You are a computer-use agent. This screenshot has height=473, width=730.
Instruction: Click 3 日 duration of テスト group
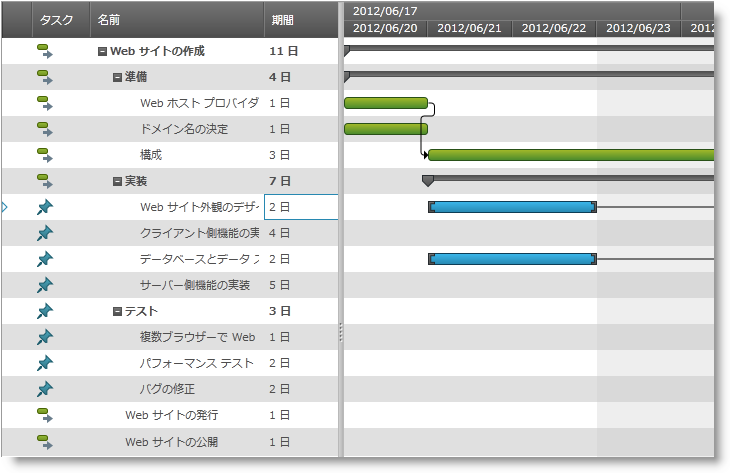click(x=280, y=311)
